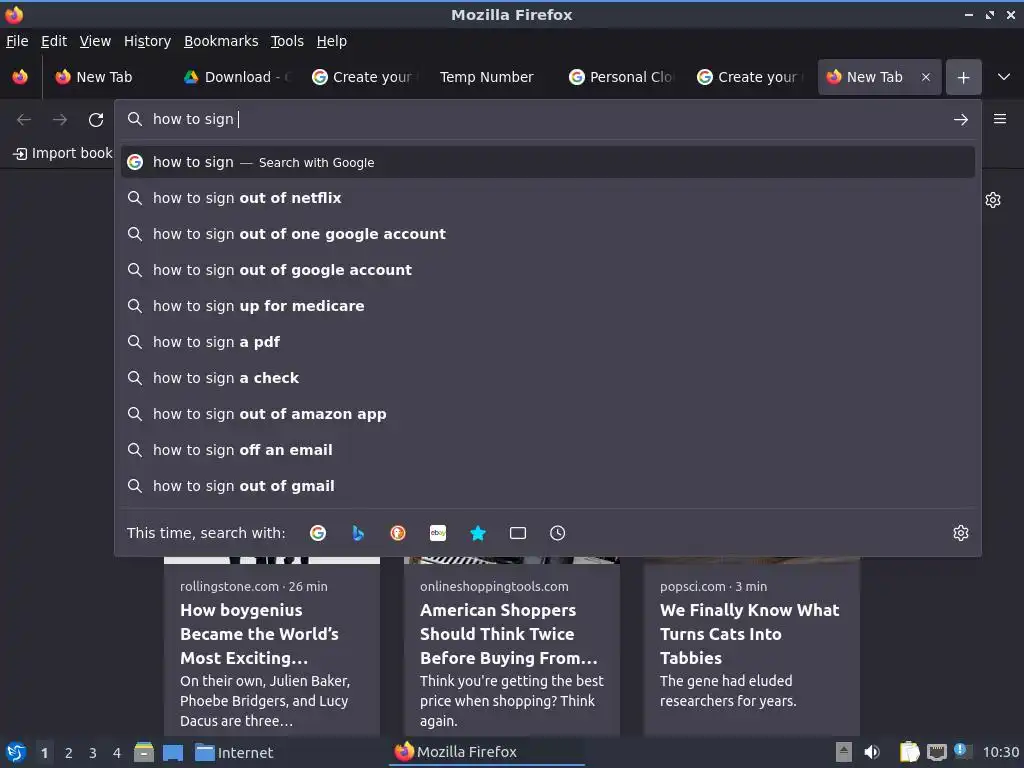Click Mozilla Firefox taskbar window button

487,752
